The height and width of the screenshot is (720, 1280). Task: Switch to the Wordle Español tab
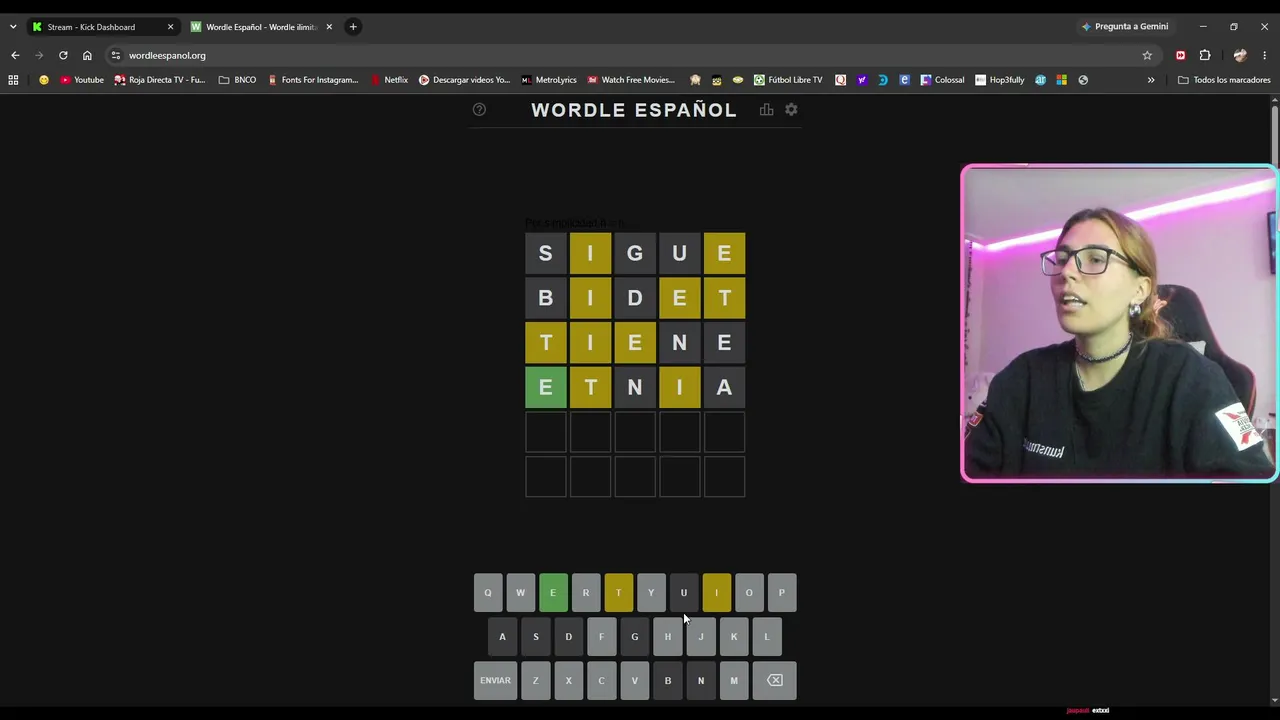click(262, 27)
